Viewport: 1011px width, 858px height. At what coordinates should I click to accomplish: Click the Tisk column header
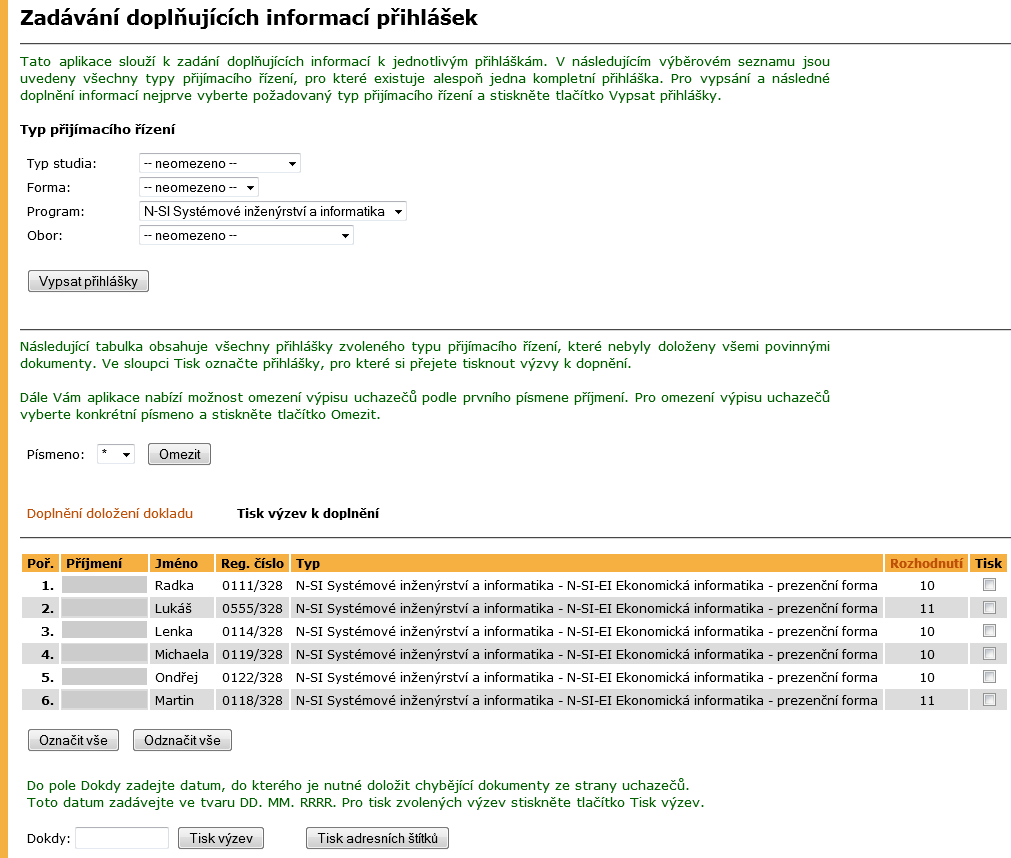point(988,563)
